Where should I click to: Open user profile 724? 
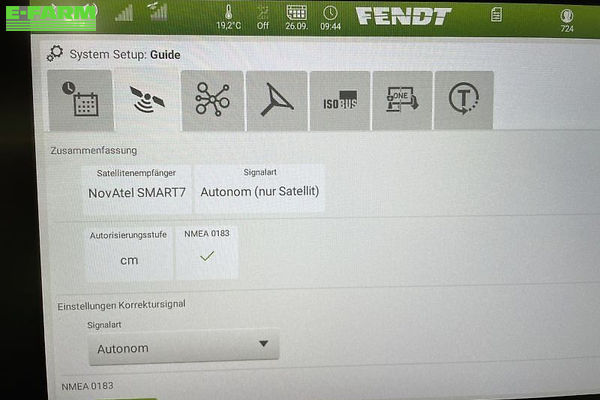coord(567,21)
